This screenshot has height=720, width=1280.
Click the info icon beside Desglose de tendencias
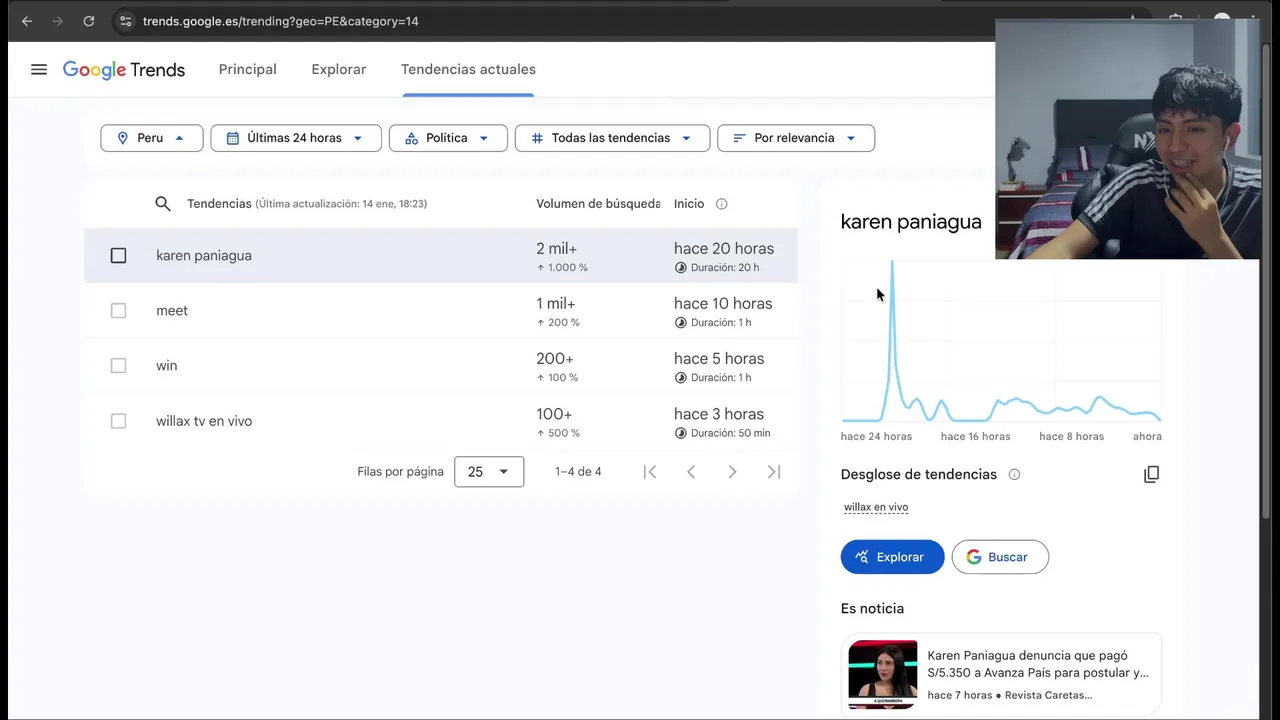click(x=1014, y=475)
